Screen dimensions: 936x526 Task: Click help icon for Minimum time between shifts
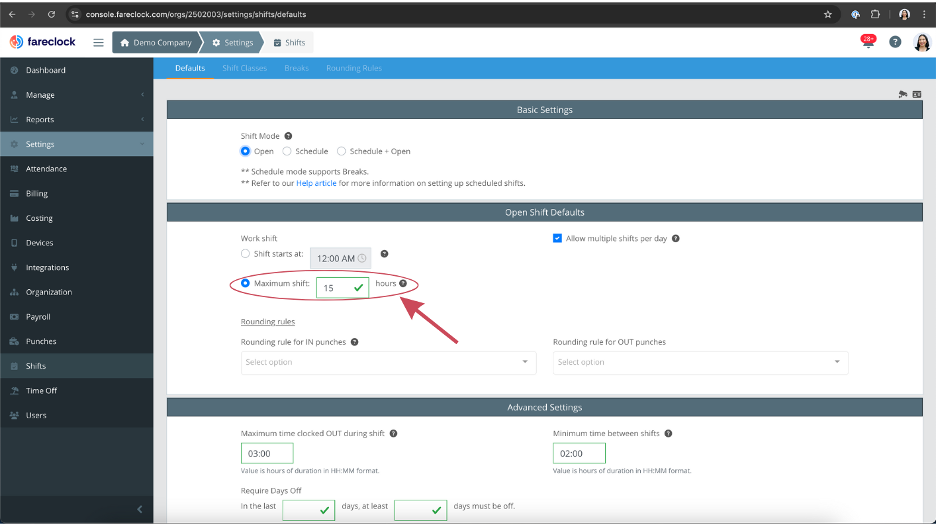pyautogui.click(x=669, y=433)
